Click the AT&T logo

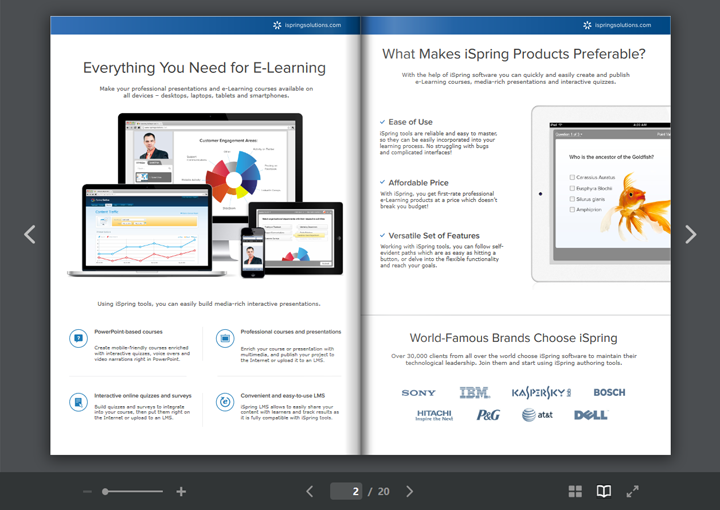click(537, 415)
